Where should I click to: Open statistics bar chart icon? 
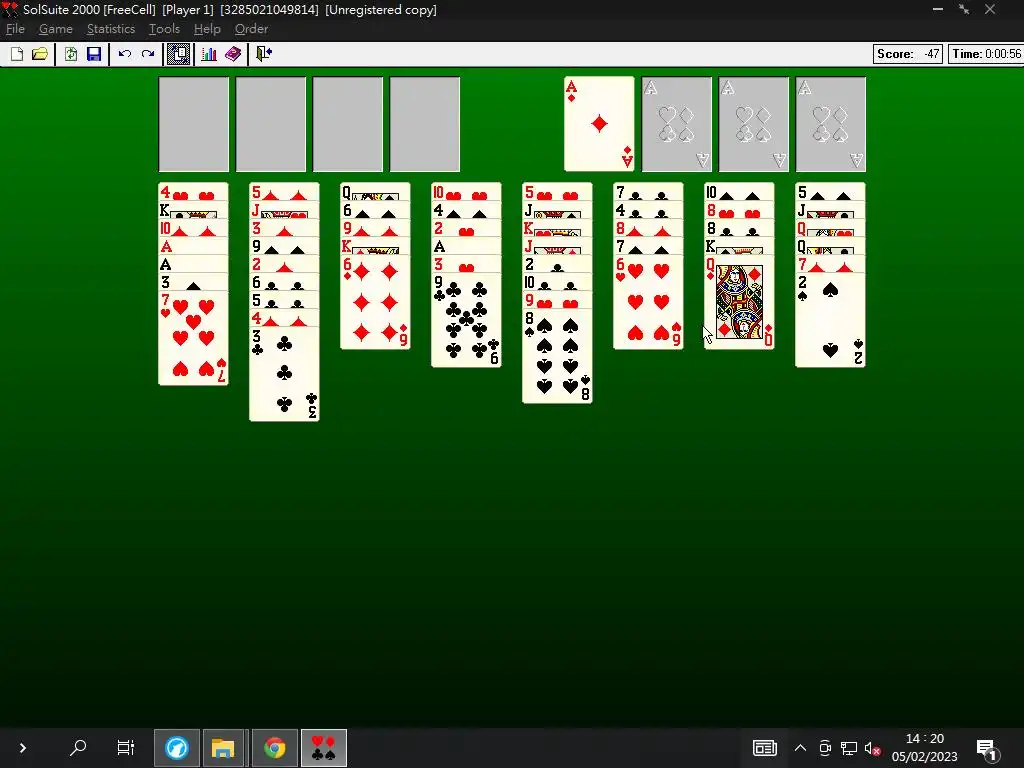(x=209, y=54)
